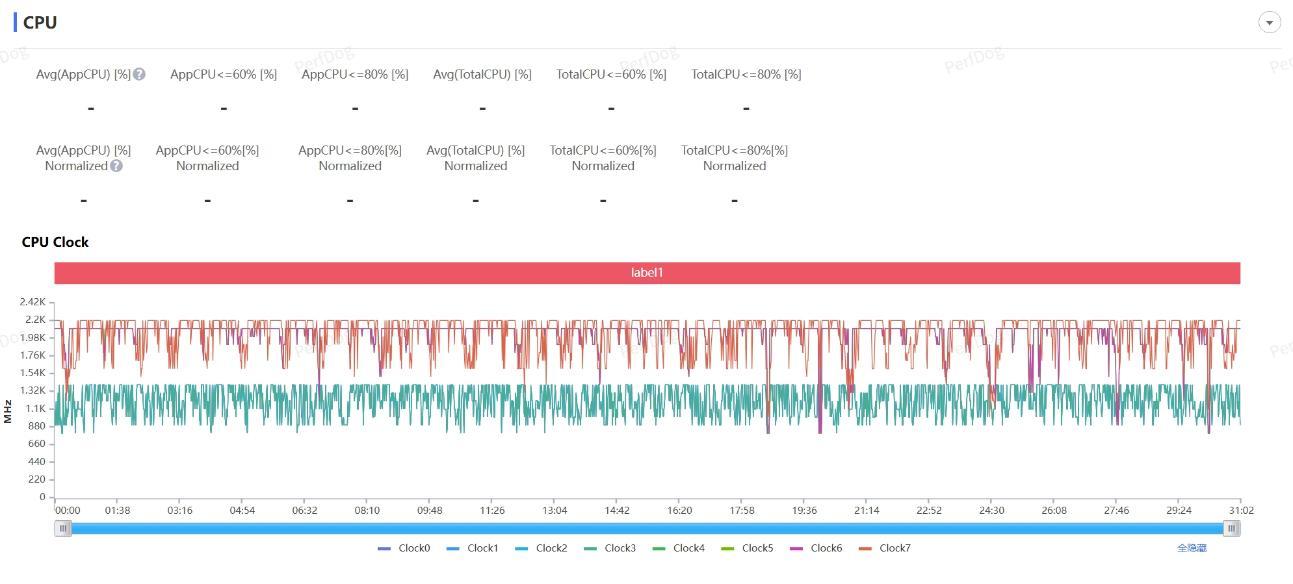Toggle Clock0 series in the legend
The height and width of the screenshot is (584, 1293).
(x=404, y=548)
